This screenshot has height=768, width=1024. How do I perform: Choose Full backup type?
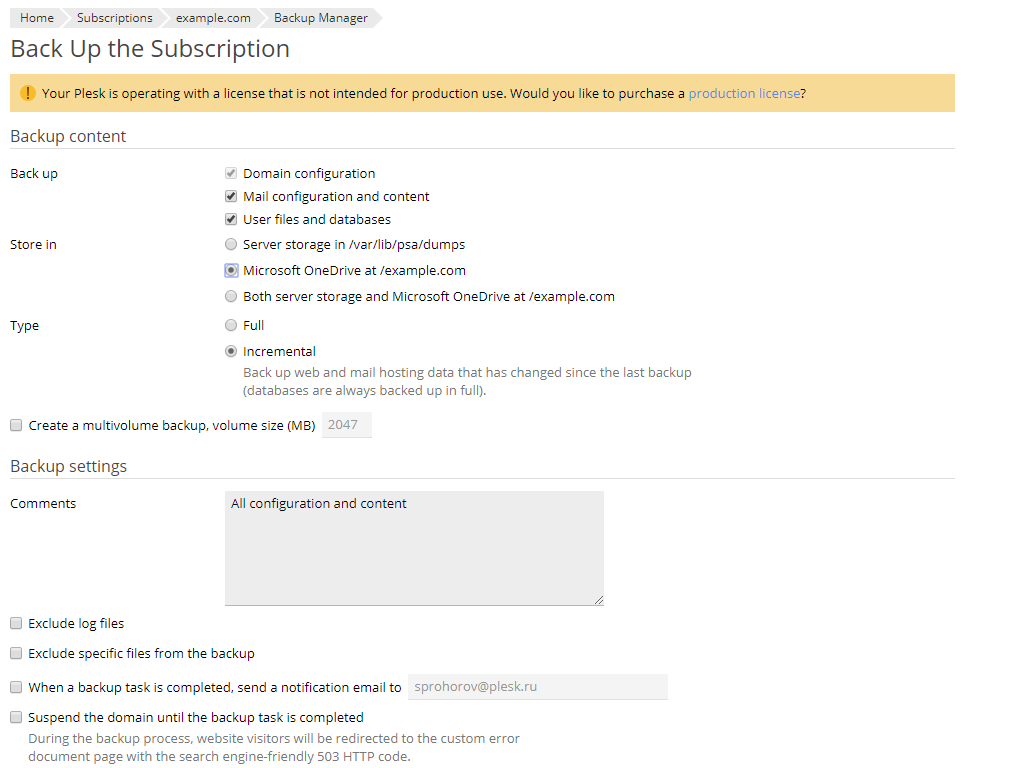(231, 326)
